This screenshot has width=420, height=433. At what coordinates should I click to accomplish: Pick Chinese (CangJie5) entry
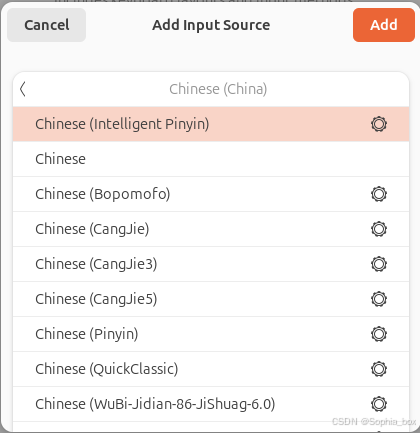pyautogui.click(x=211, y=299)
